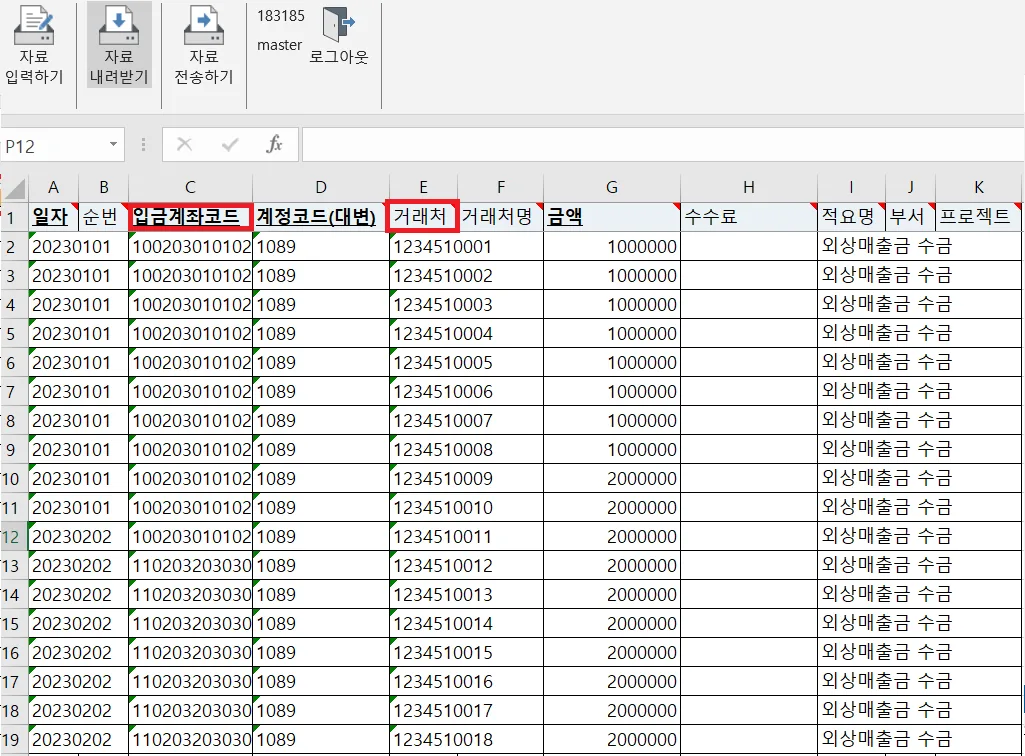Viewport: 1025px width, 756px height.
Task: Click the formula bar cancel X icon
Action: point(185,145)
